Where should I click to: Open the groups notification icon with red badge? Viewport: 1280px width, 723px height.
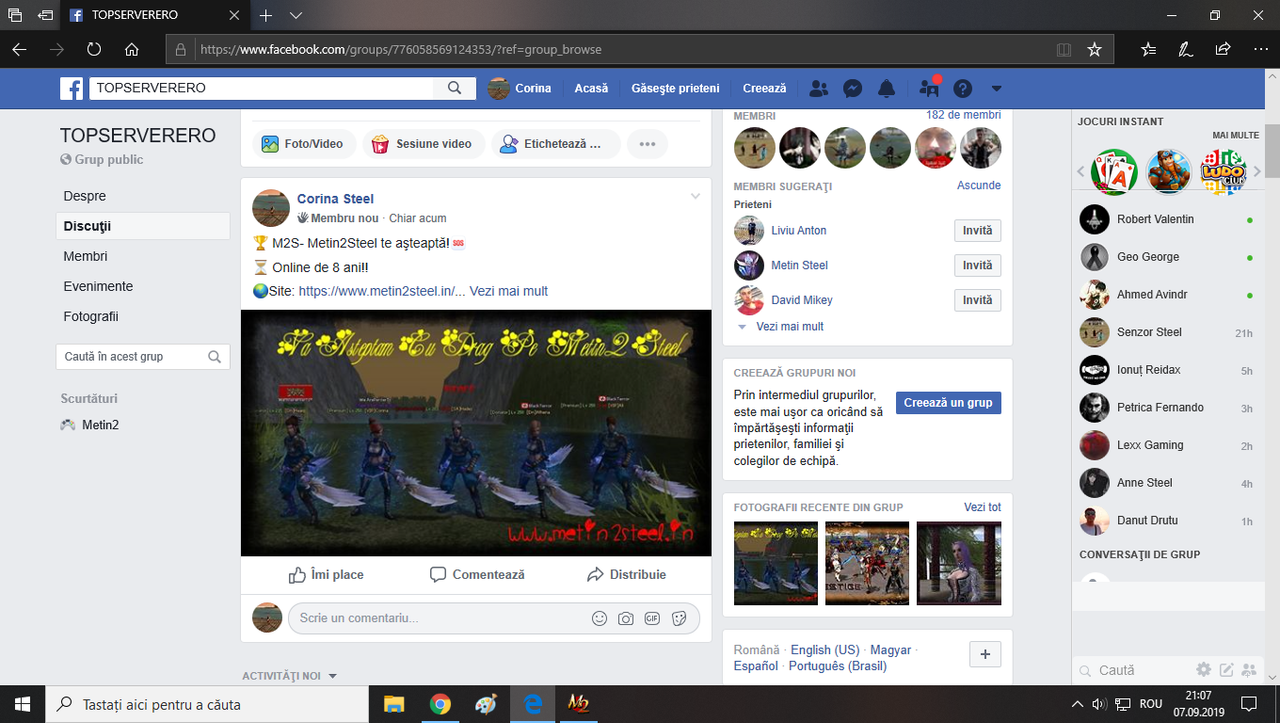click(x=929, y=88)
